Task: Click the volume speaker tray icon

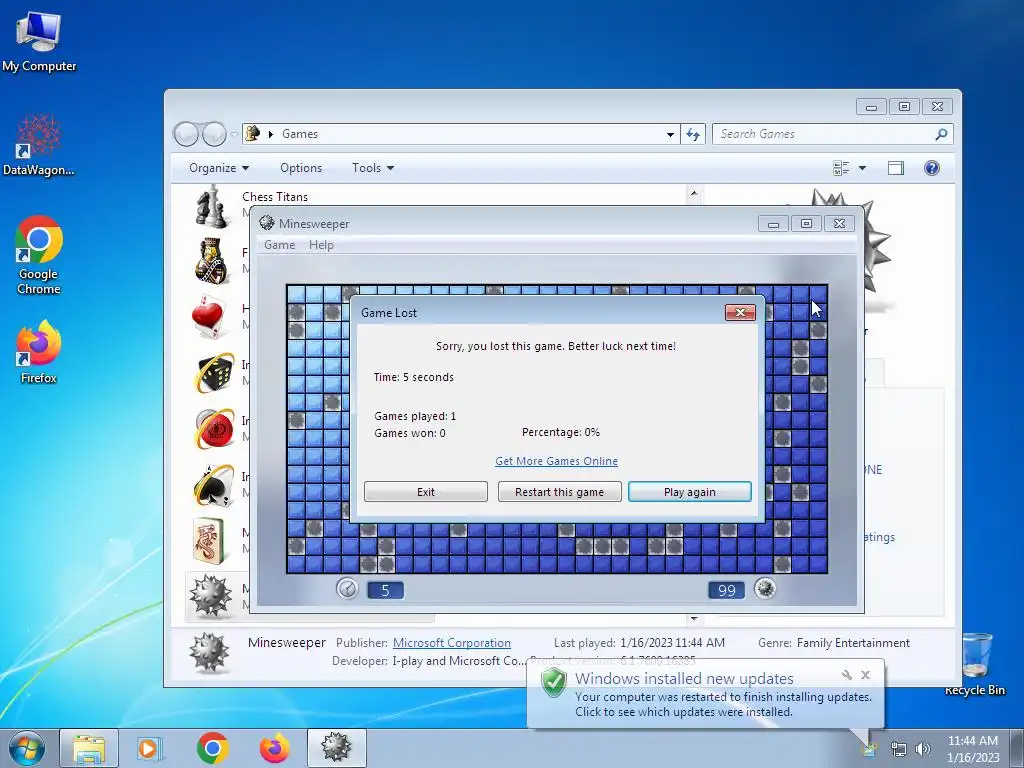Action: point(922,749)
